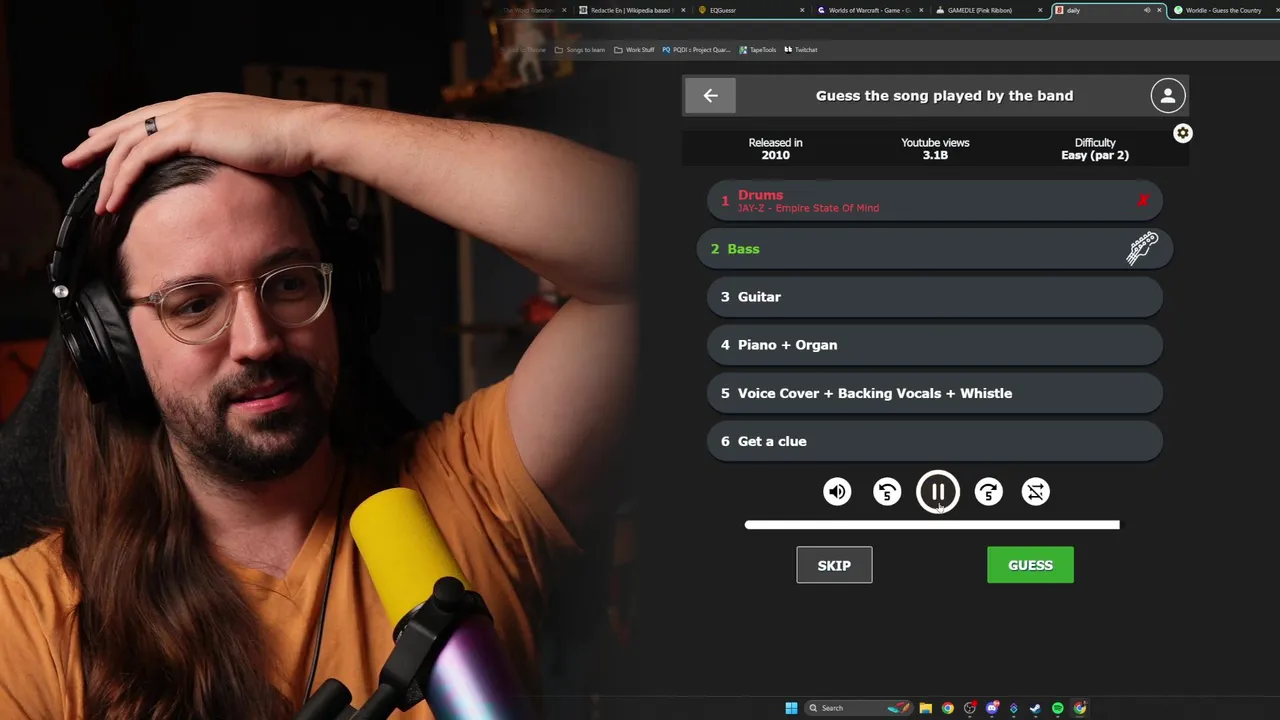1280x720 pixels.
Task: Mute audio with the speaker icon
Action: [837, 492]
